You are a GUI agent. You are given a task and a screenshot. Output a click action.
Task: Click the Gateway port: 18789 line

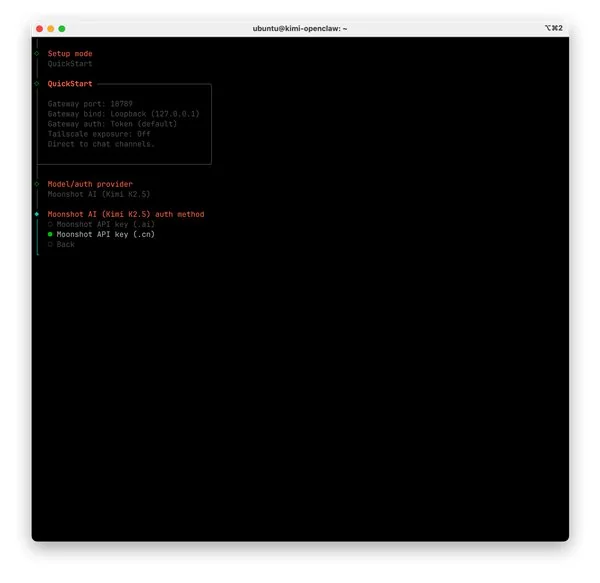point(90,104)
